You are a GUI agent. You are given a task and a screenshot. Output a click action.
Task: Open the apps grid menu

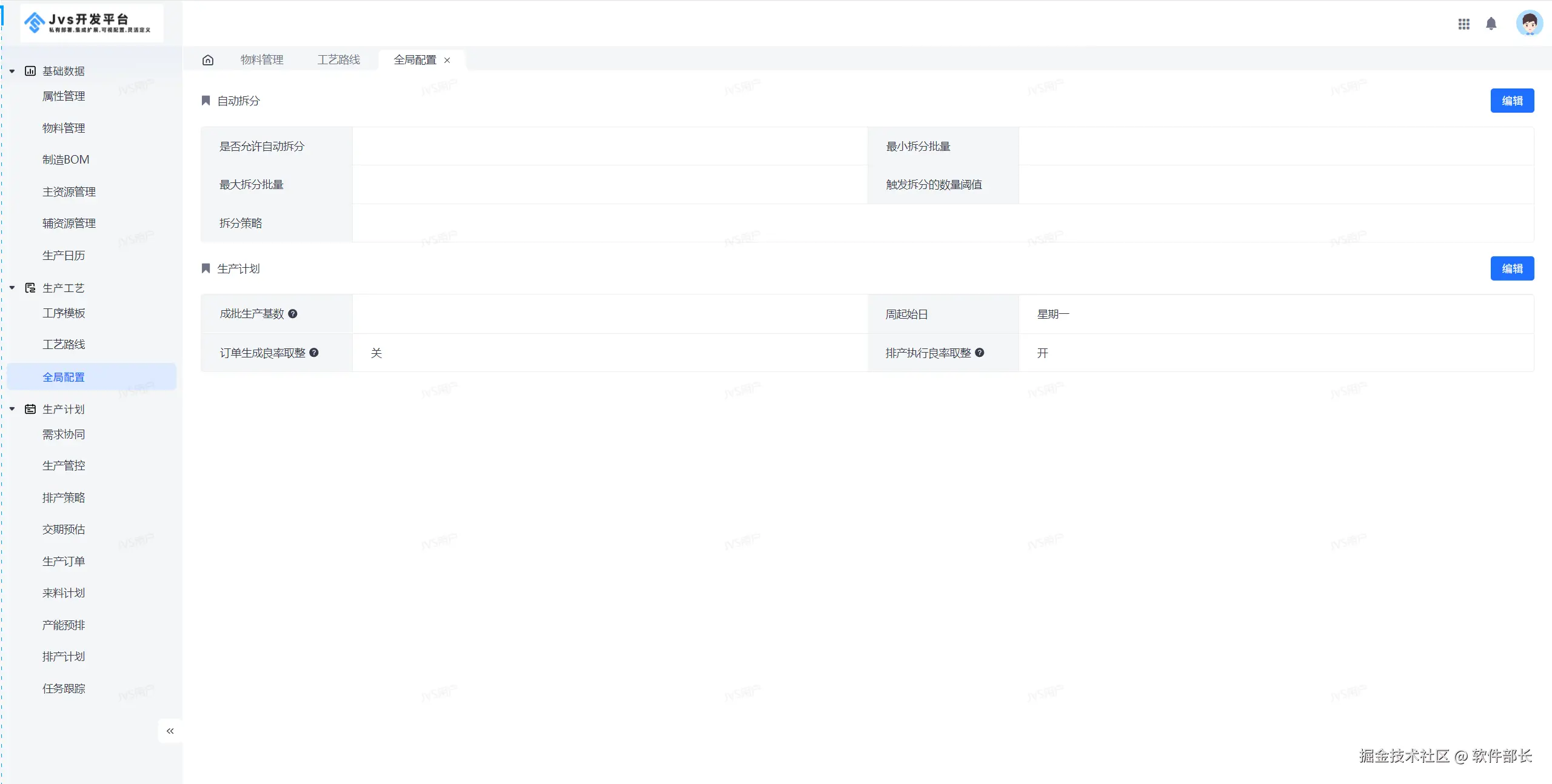[1463, 24]
